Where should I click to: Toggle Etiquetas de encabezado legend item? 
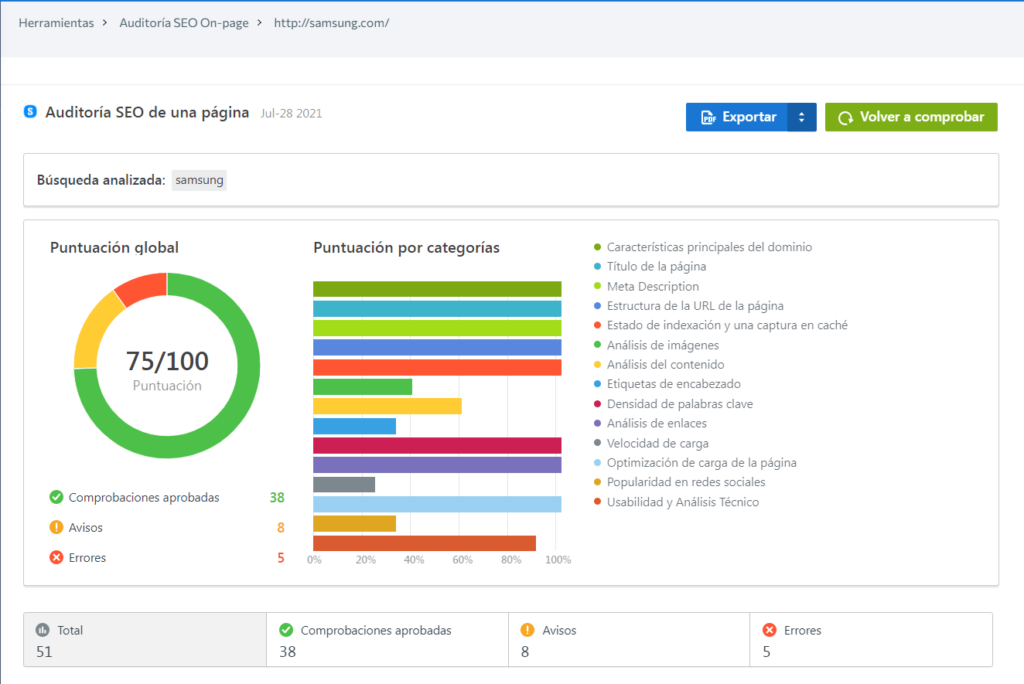pos(667,384)
